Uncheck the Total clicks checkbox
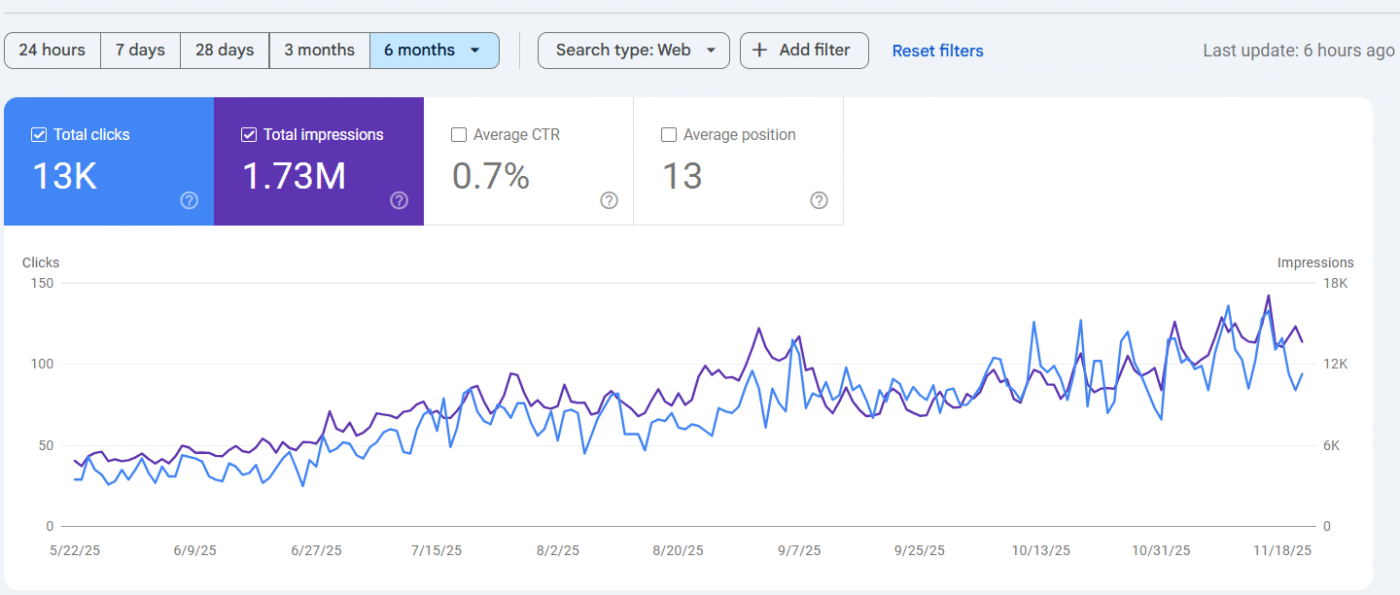 coord(39,135)
